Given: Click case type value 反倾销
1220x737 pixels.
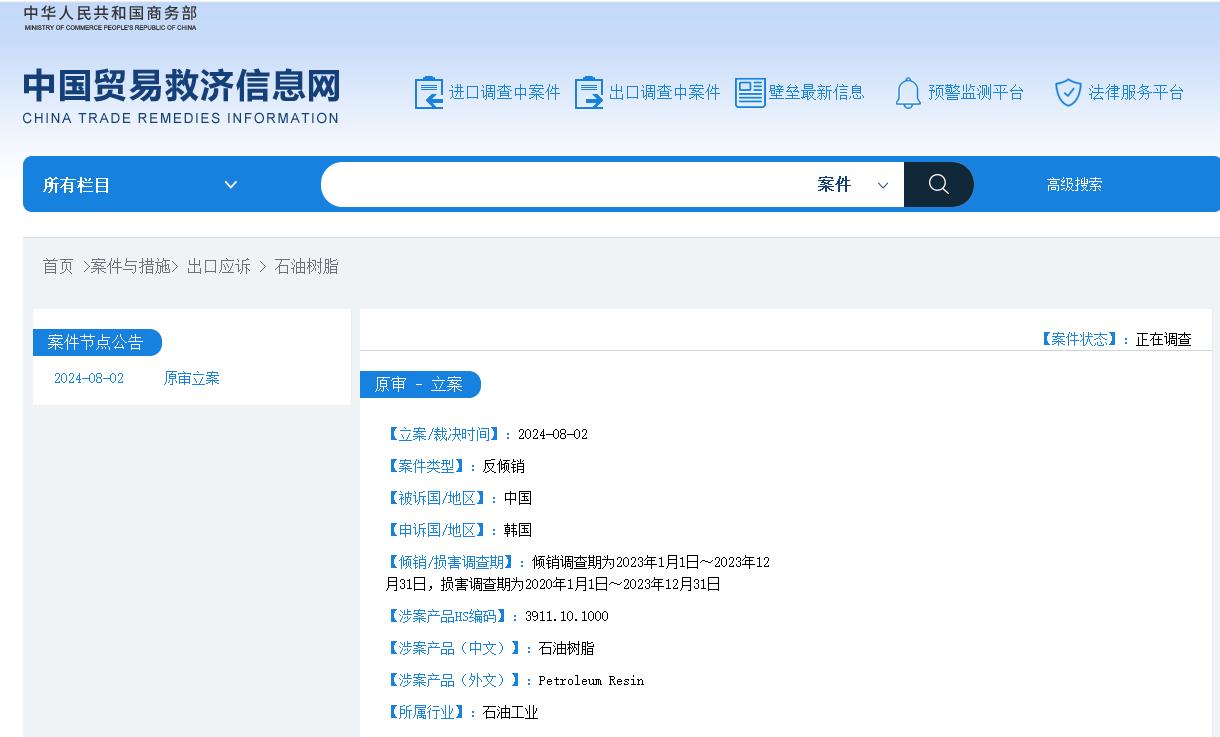Looking at the screenshot, I should 503,466.
